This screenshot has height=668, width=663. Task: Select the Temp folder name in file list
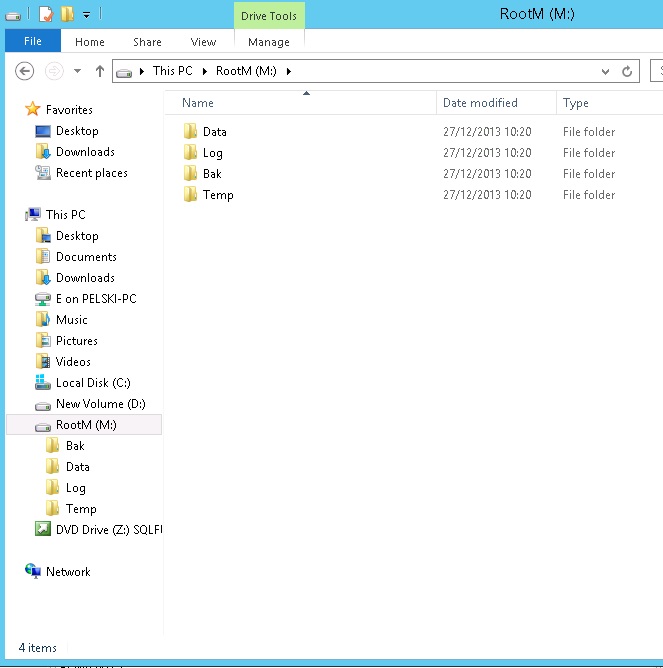(x=218, y=195)
